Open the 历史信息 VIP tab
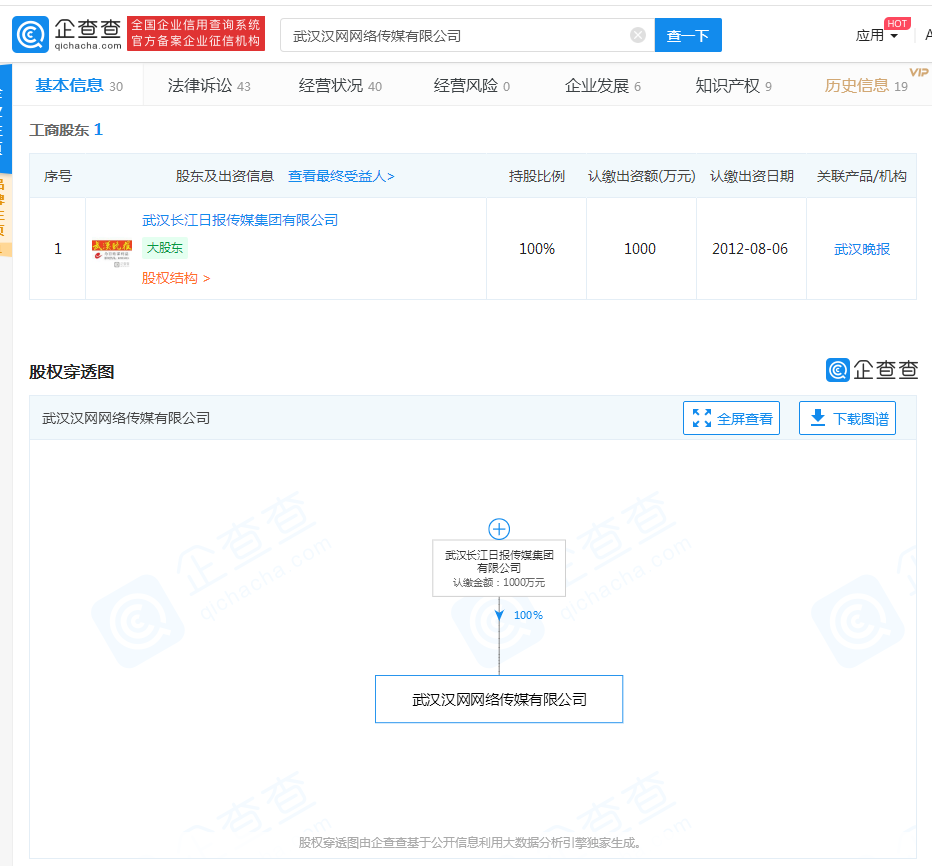 (865, 86)
